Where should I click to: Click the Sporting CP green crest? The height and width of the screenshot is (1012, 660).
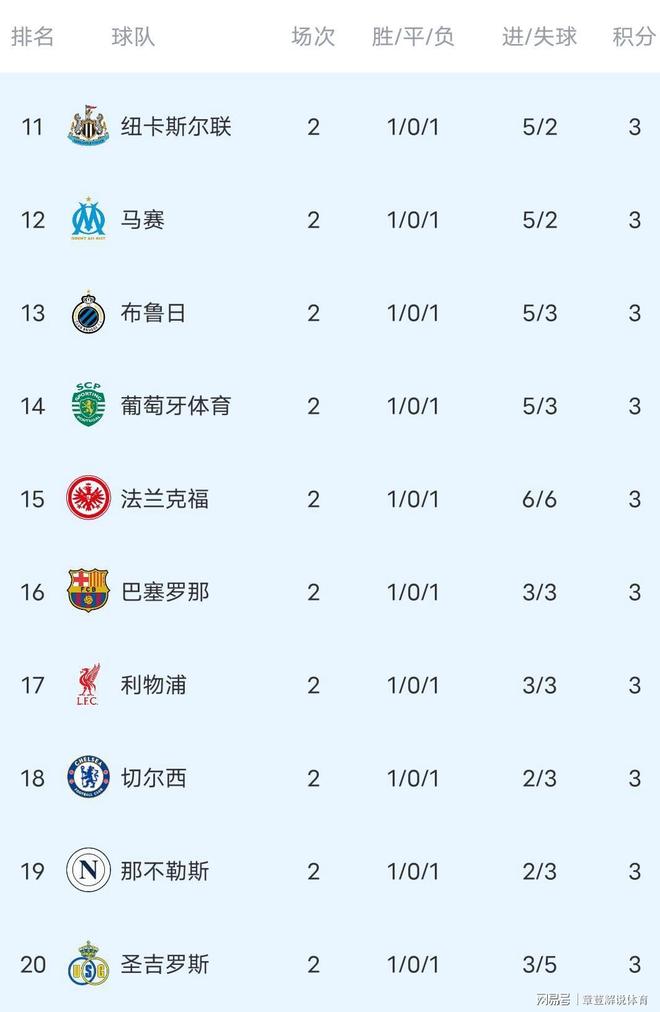tap(88, 406)
